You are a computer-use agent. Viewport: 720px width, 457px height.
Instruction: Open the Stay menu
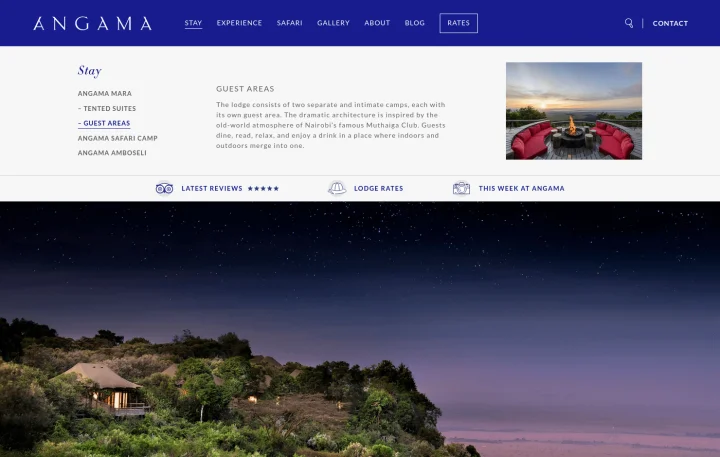tap(193, 23)
